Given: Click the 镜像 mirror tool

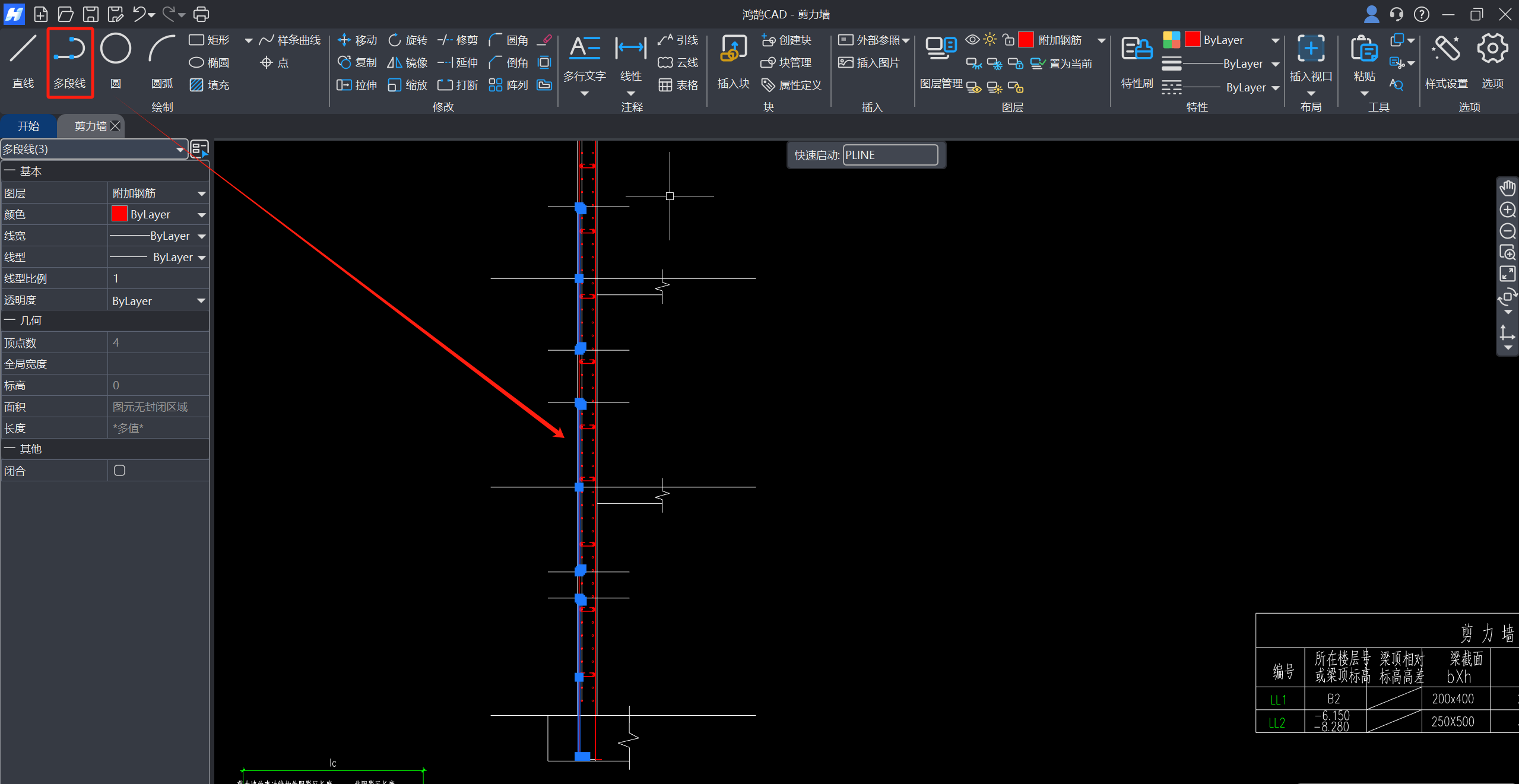Looking at the screenshot, I should pos(407,62).
